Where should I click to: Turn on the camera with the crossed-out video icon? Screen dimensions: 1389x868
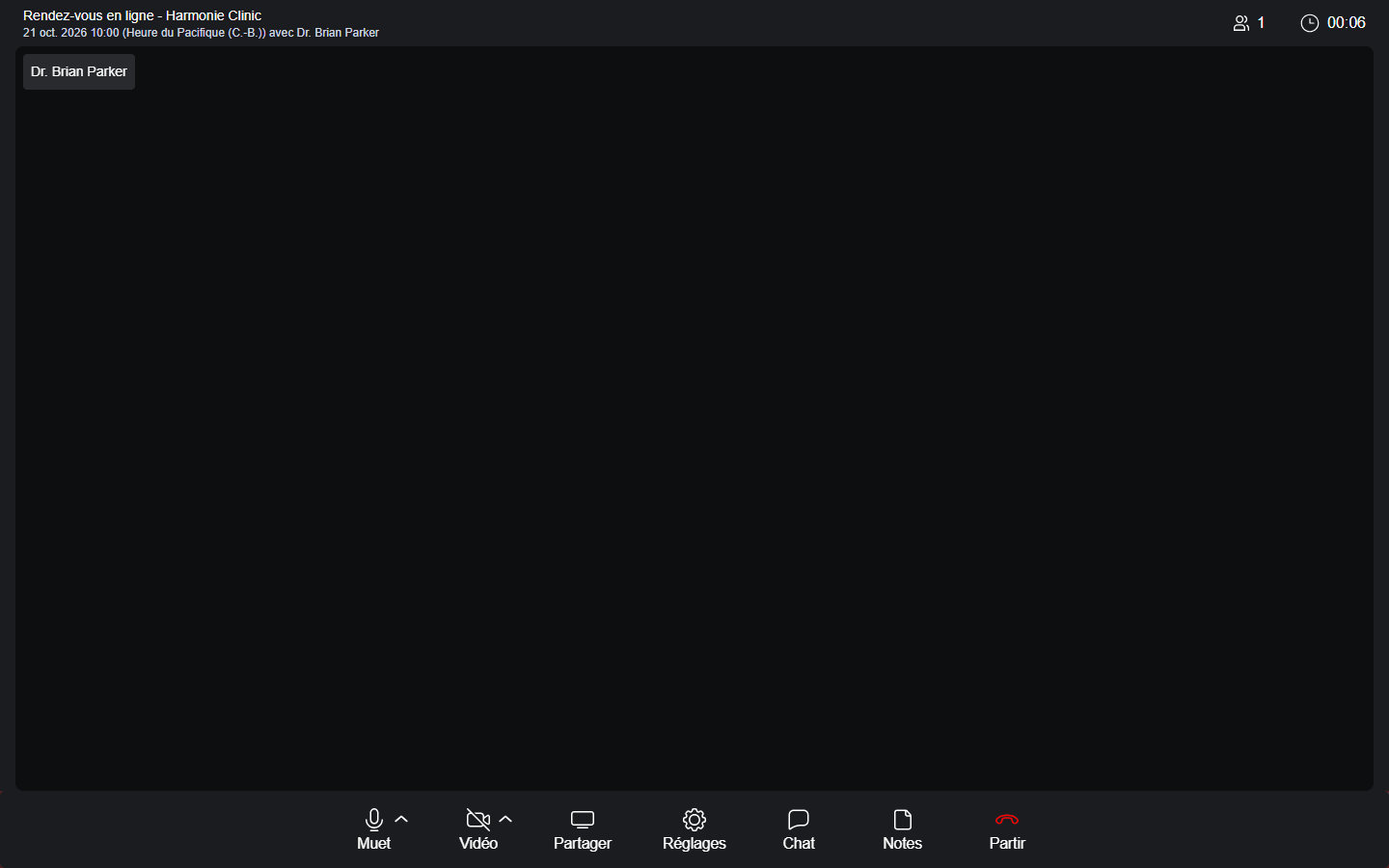click(x=478, y=820)
